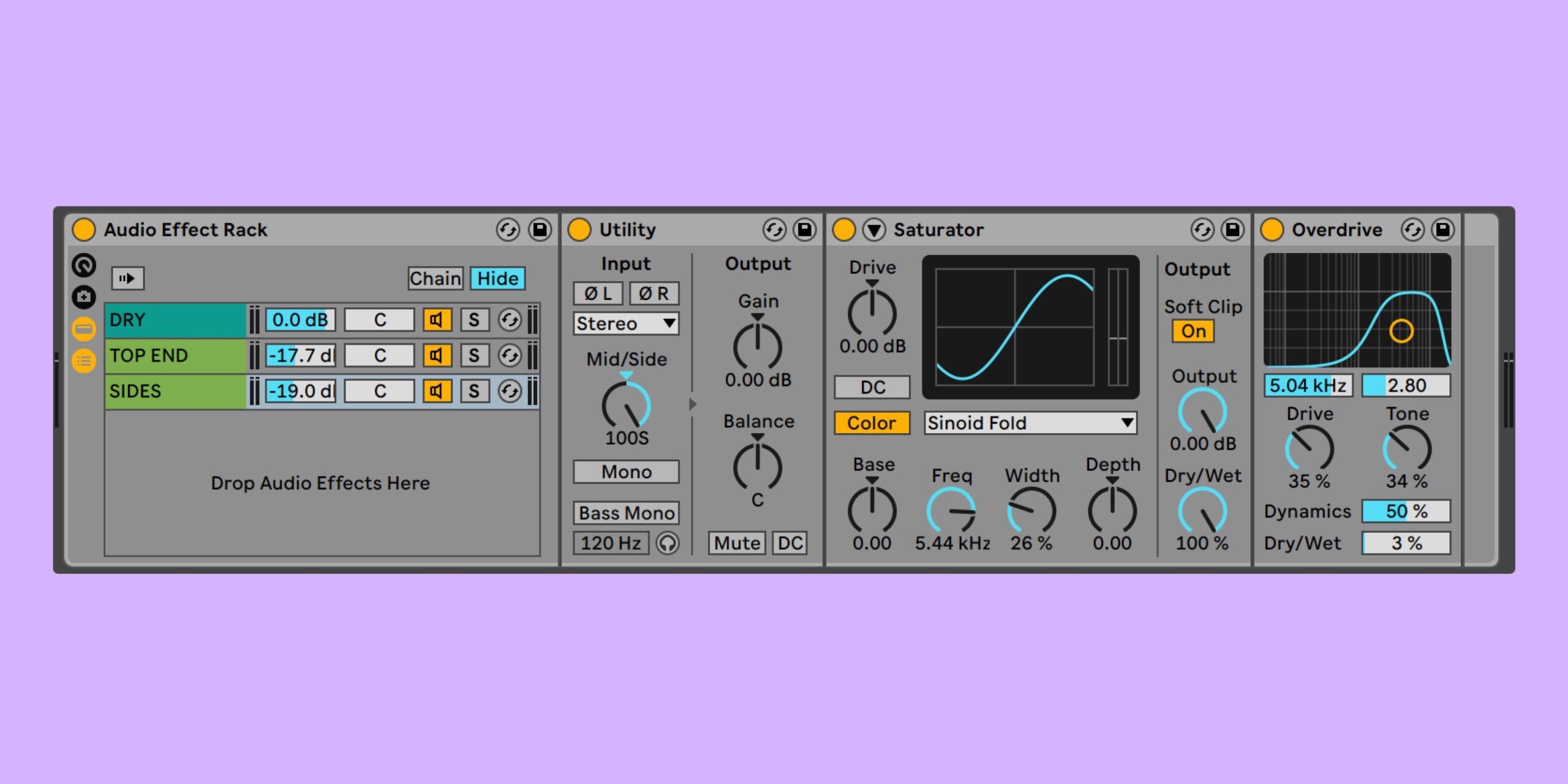1568x784 pixels.
Task: Click the DRY chain speaker activator icon
Action: point(437,320)
